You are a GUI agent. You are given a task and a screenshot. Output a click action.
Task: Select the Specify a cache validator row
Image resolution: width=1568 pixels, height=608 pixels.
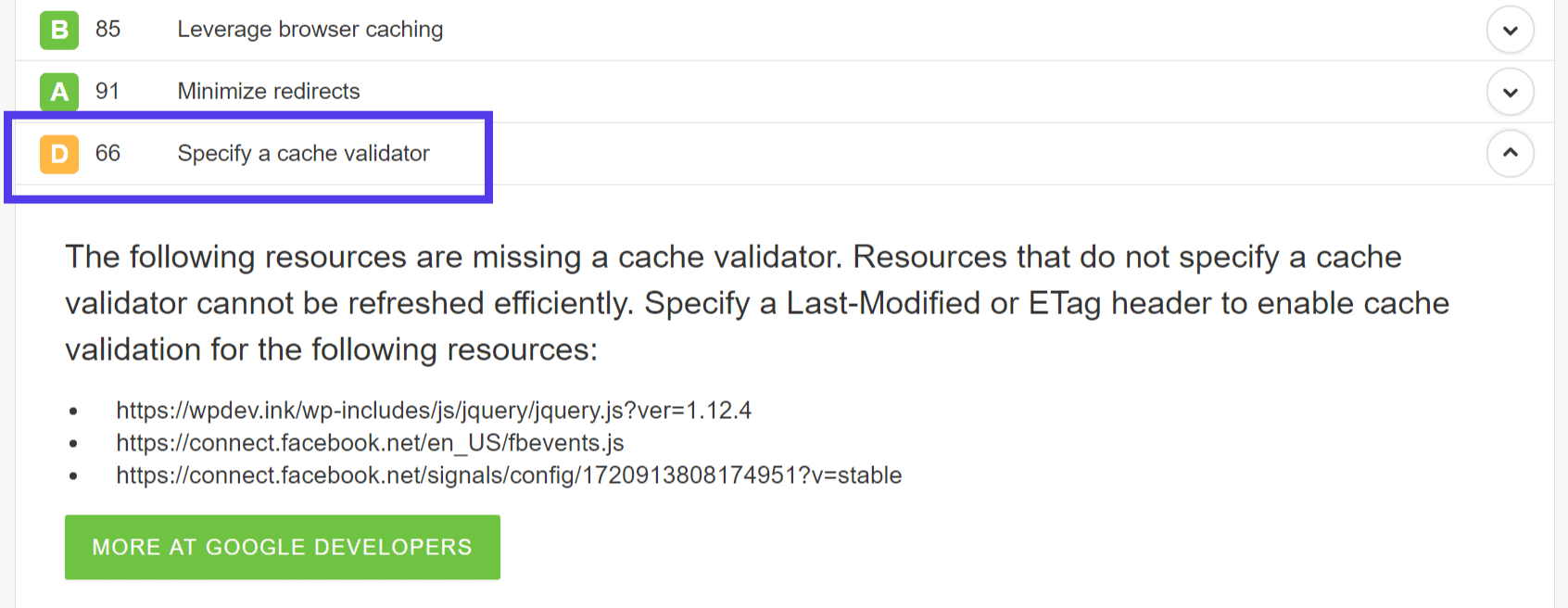pos(303,154)
